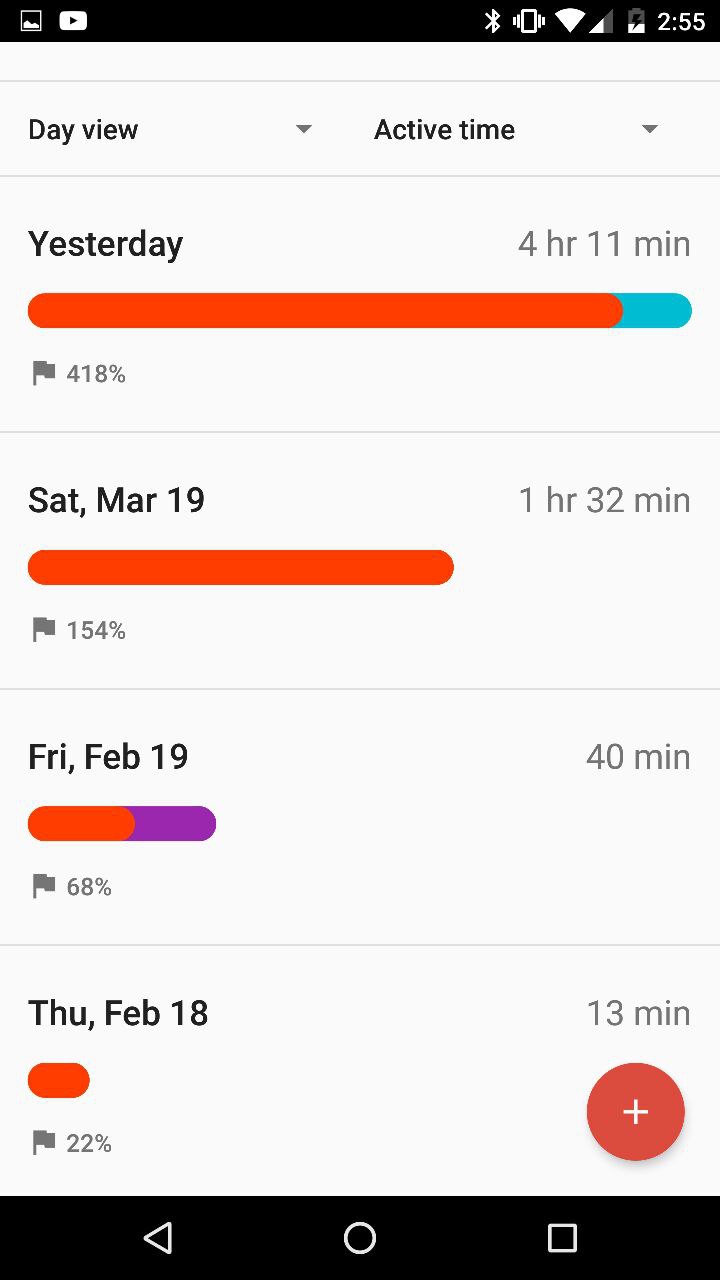Screen dimensions: 720x1280
Task: Click the goal flag icon beside 68%
Action: [x=43, y=886]
